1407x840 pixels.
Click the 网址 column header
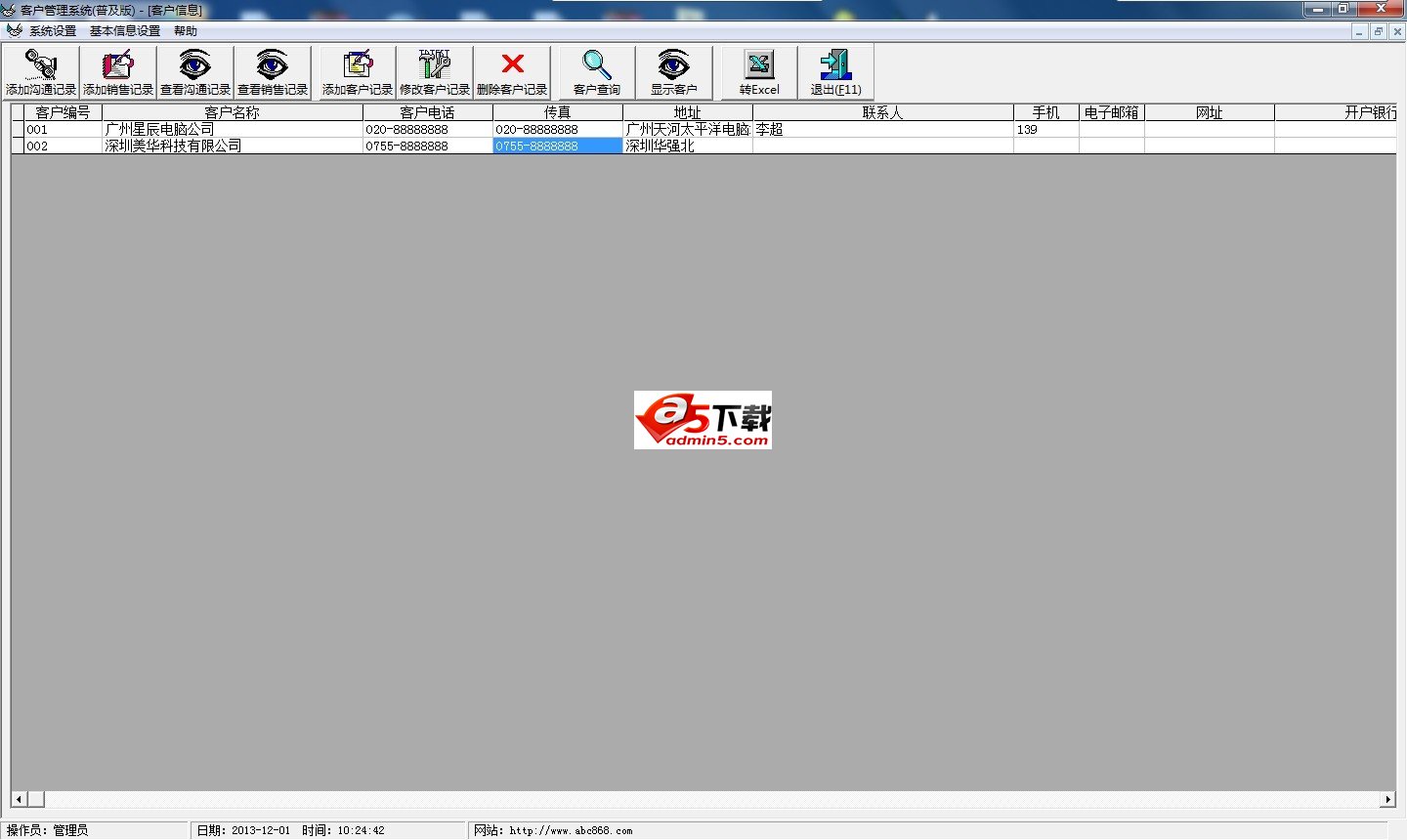coord(1210,112)
